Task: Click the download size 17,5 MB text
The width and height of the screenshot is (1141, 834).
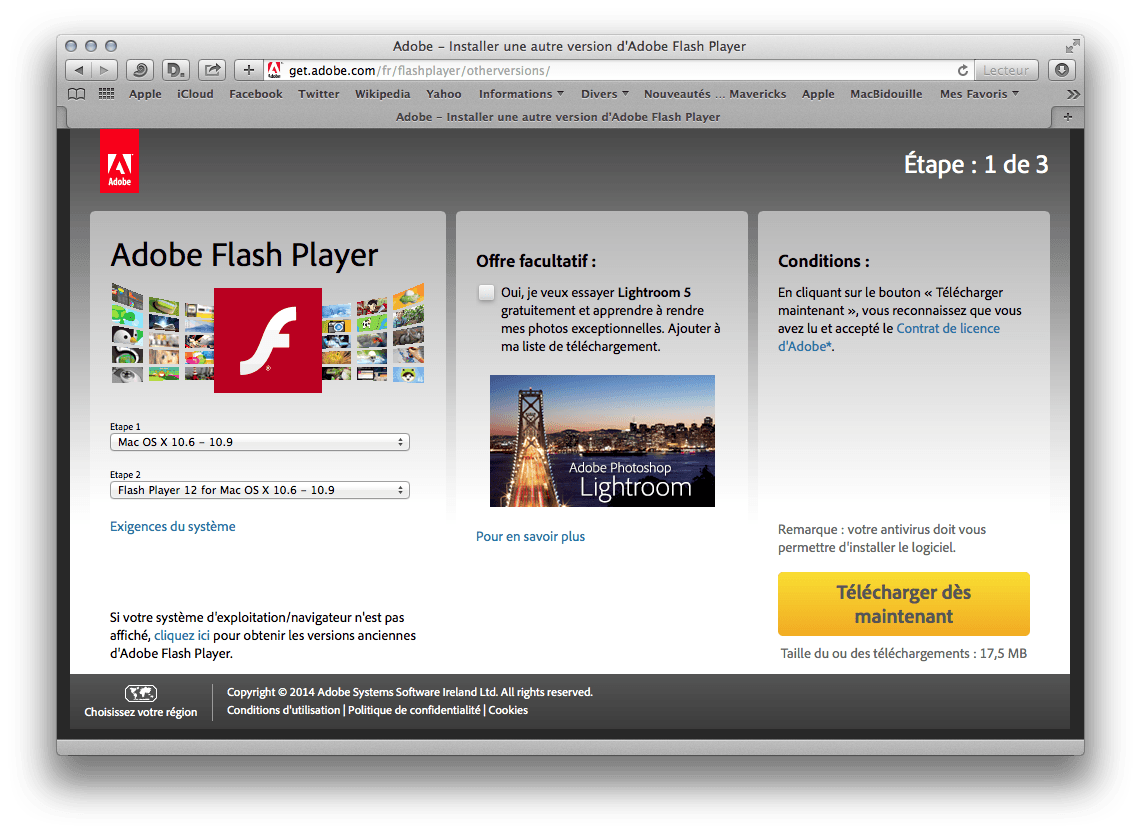Action: point(903,654)
